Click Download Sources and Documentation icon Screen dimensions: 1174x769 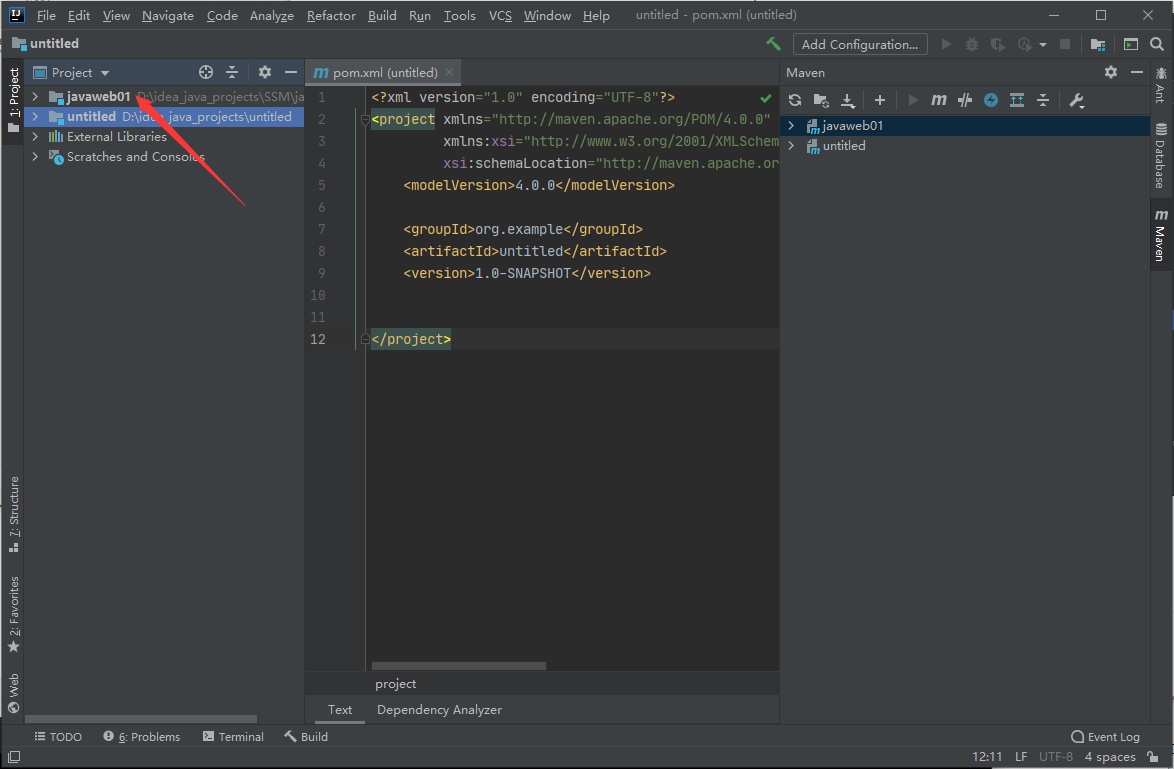(848, 100)
